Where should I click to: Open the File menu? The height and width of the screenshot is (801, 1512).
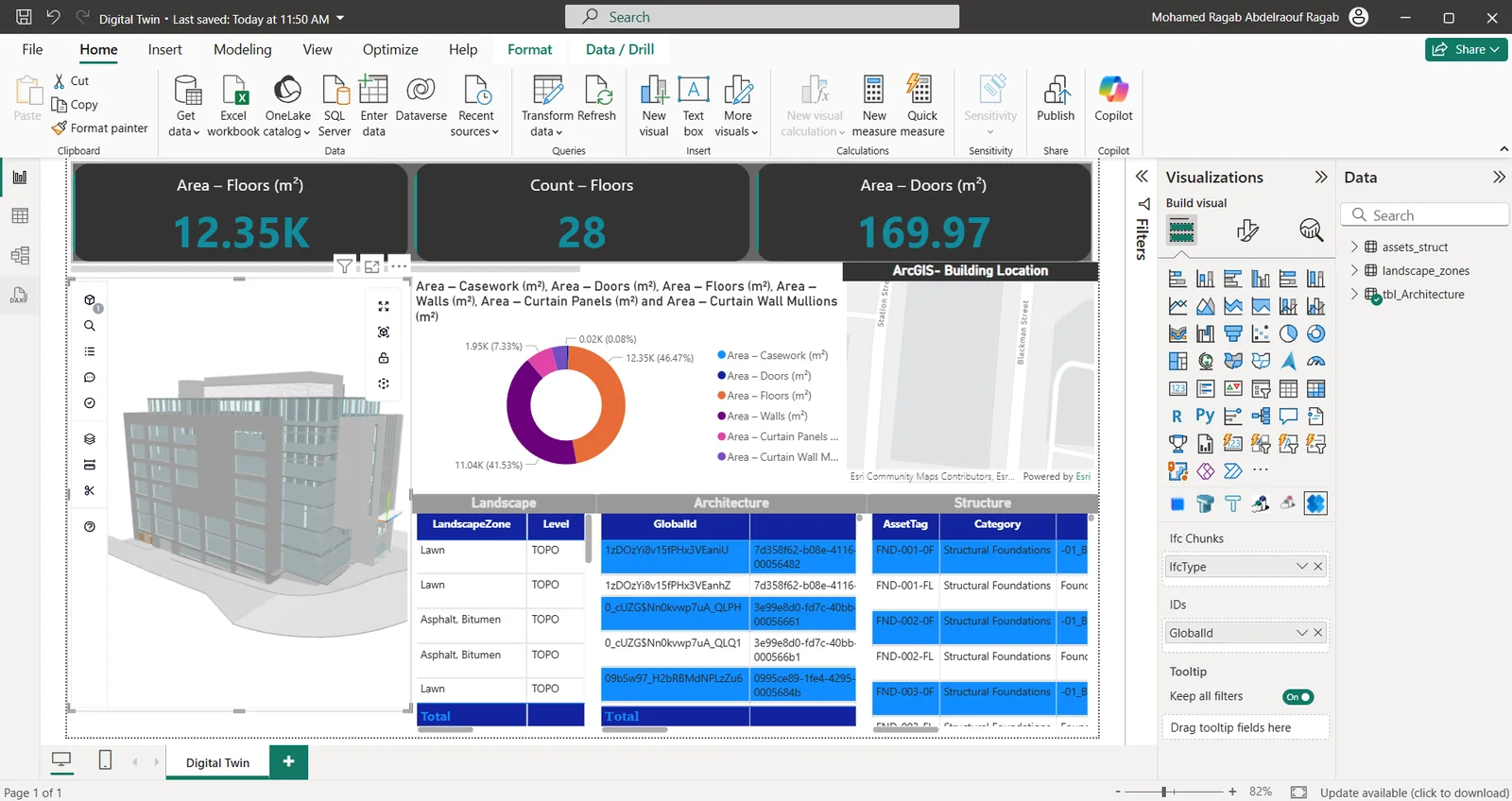(32, 49)
